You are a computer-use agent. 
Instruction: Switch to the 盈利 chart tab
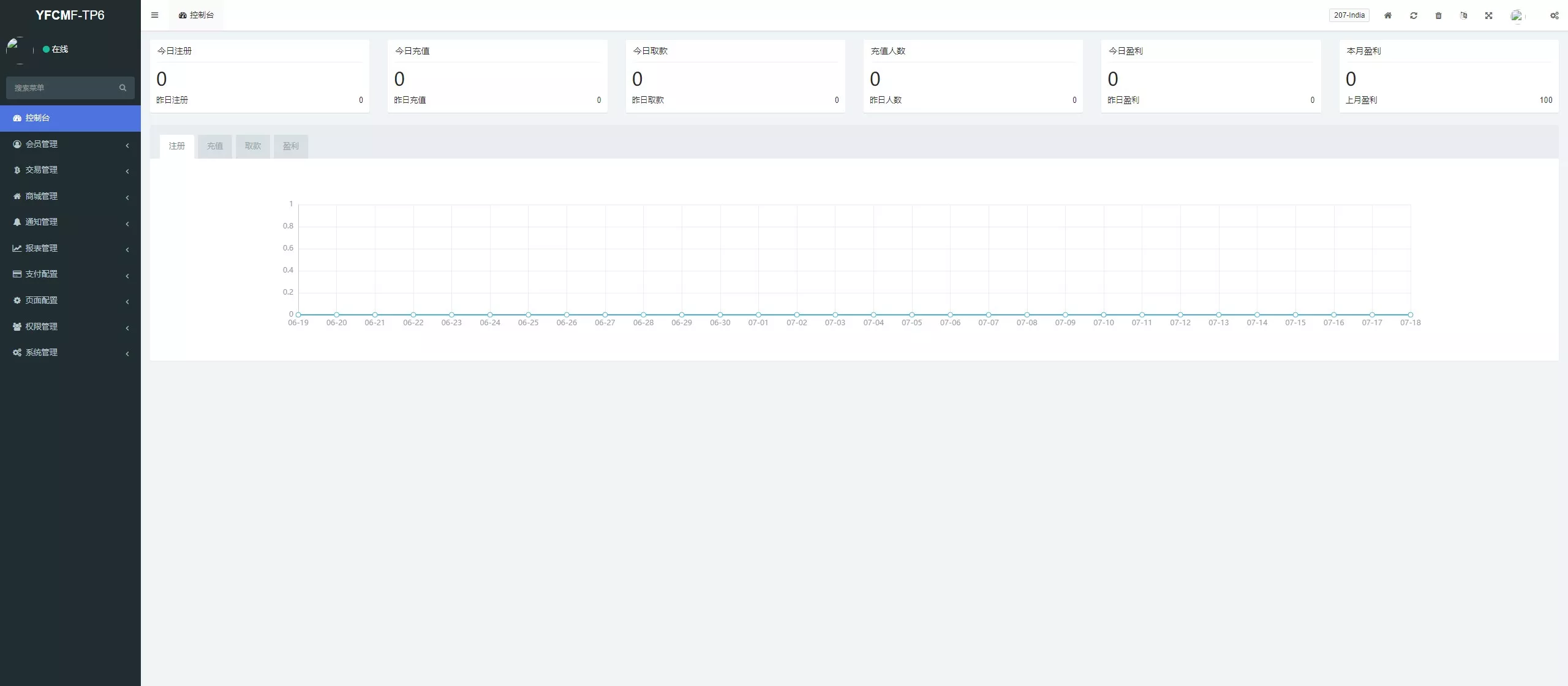coord(290,146)
